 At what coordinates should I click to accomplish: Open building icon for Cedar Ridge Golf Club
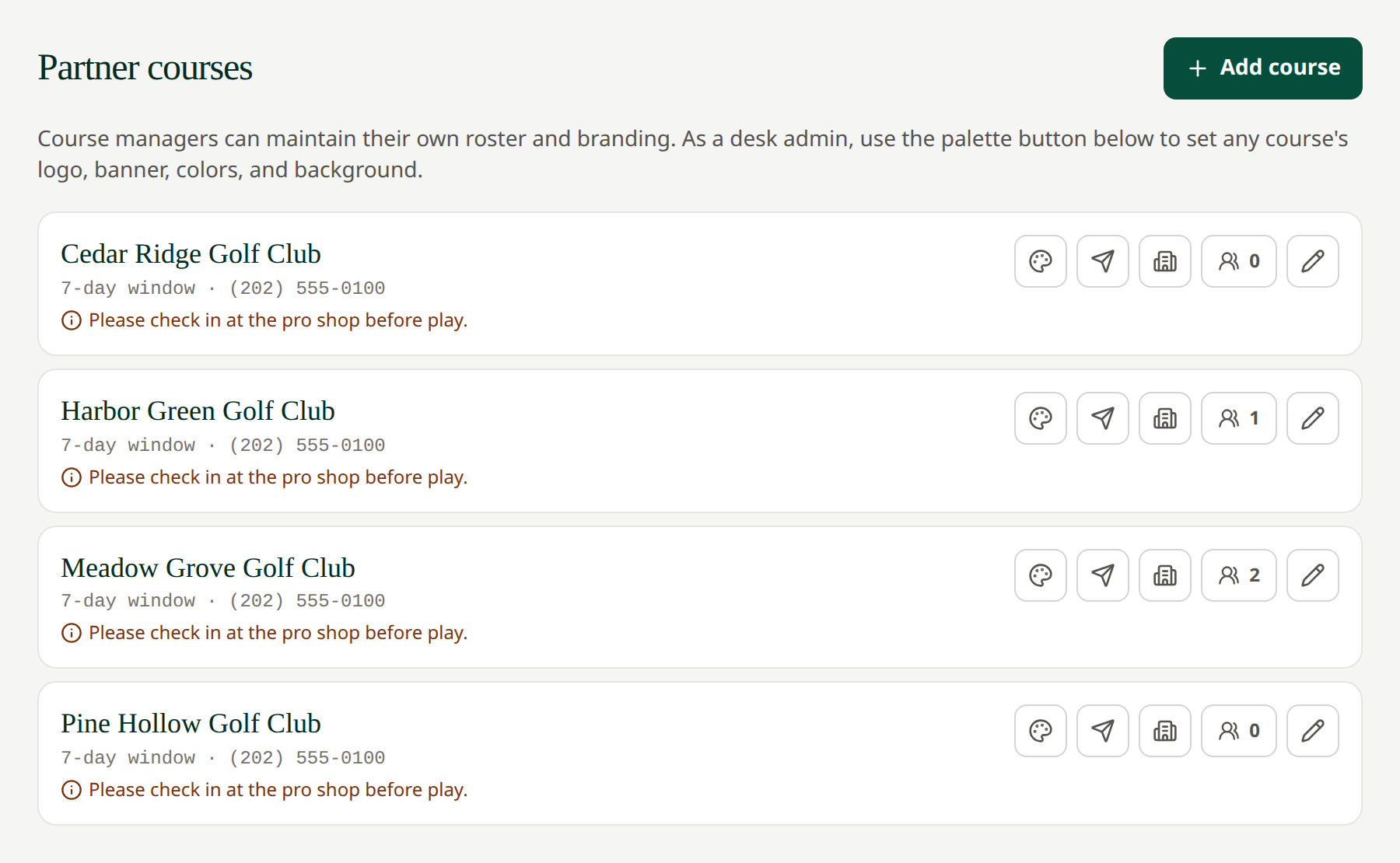1165,261
